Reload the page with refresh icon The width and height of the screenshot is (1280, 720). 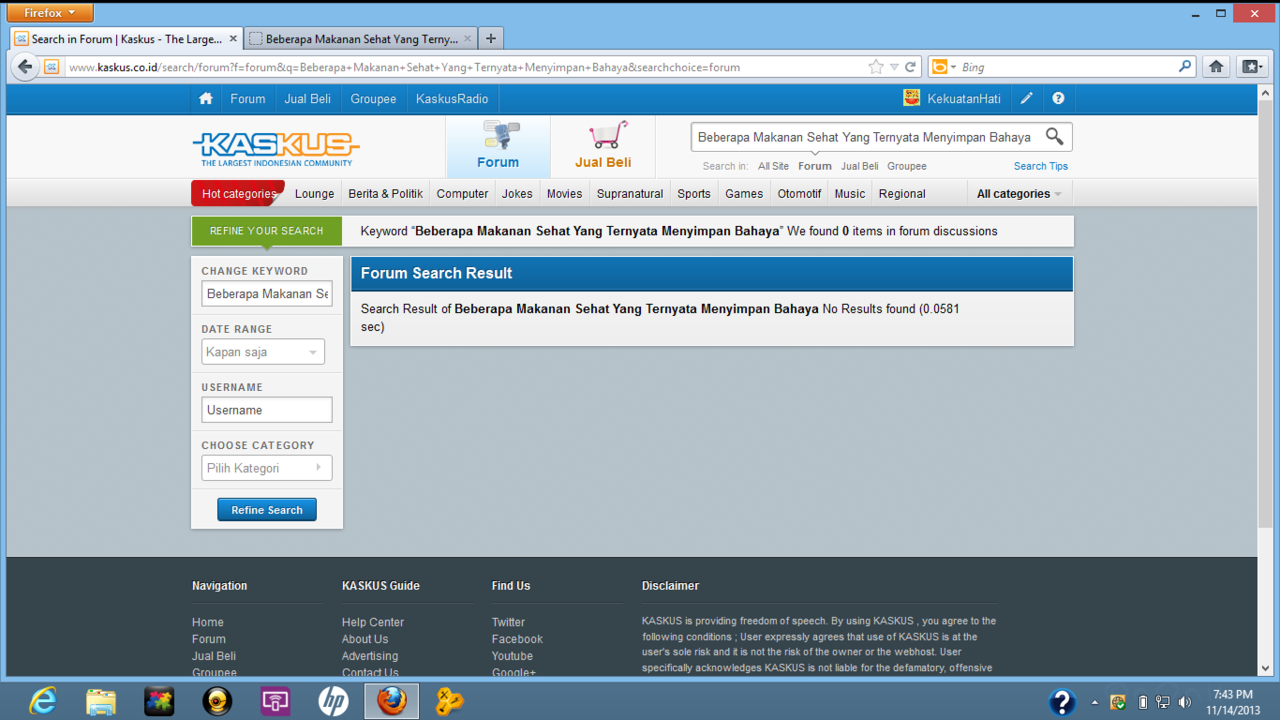tap(910, 67)
